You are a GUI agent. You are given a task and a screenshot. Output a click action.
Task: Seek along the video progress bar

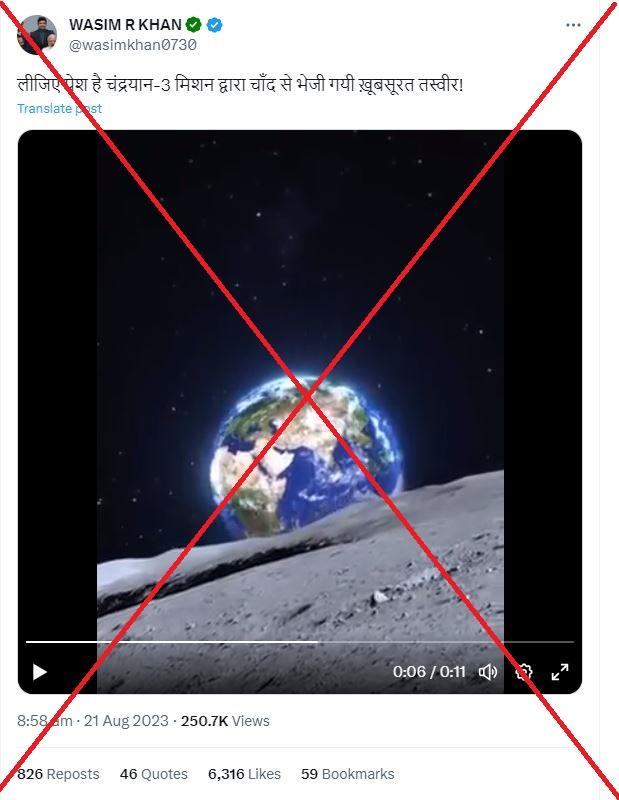300,642
